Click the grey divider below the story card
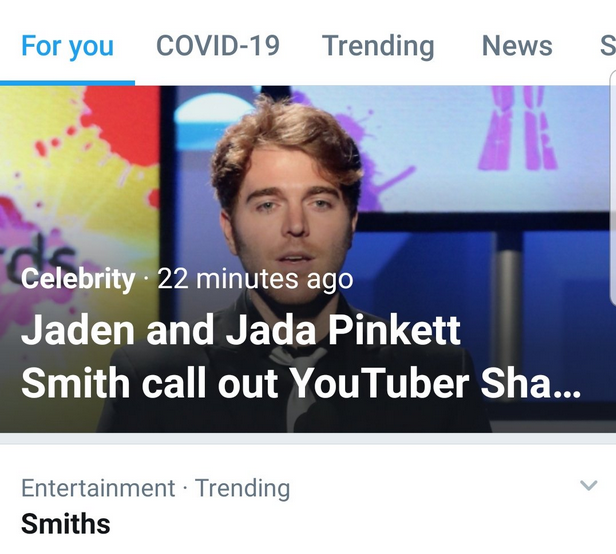616x554 pixels. pyautogui.click(x=308, y=438)
